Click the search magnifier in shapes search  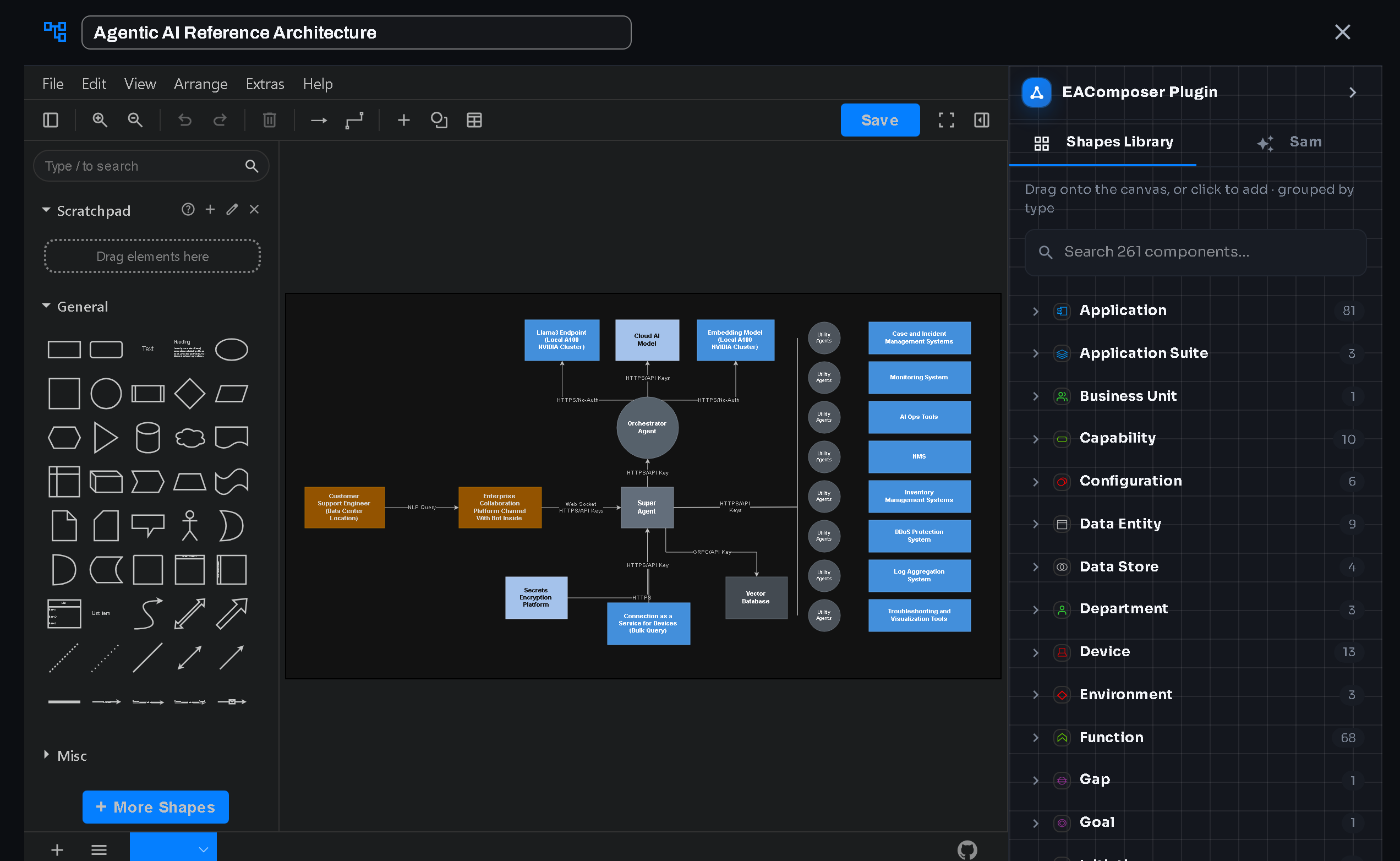click(251, 166)
